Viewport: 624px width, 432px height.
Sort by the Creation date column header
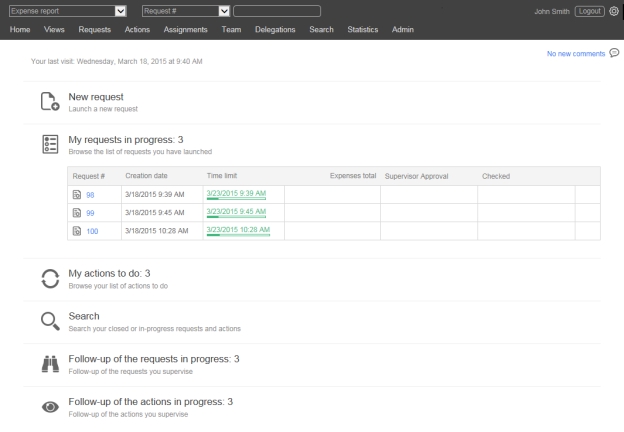pyautogui.click(x=146, y=176)
